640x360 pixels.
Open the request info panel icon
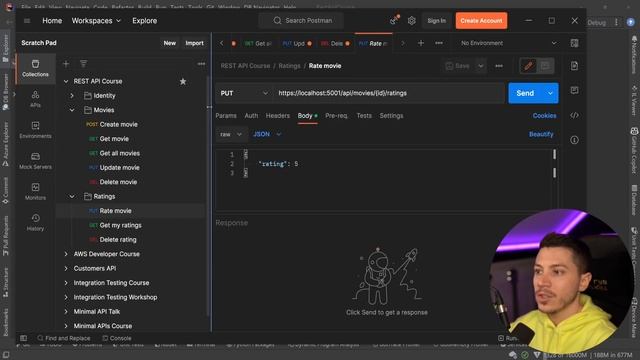point(574,140)
